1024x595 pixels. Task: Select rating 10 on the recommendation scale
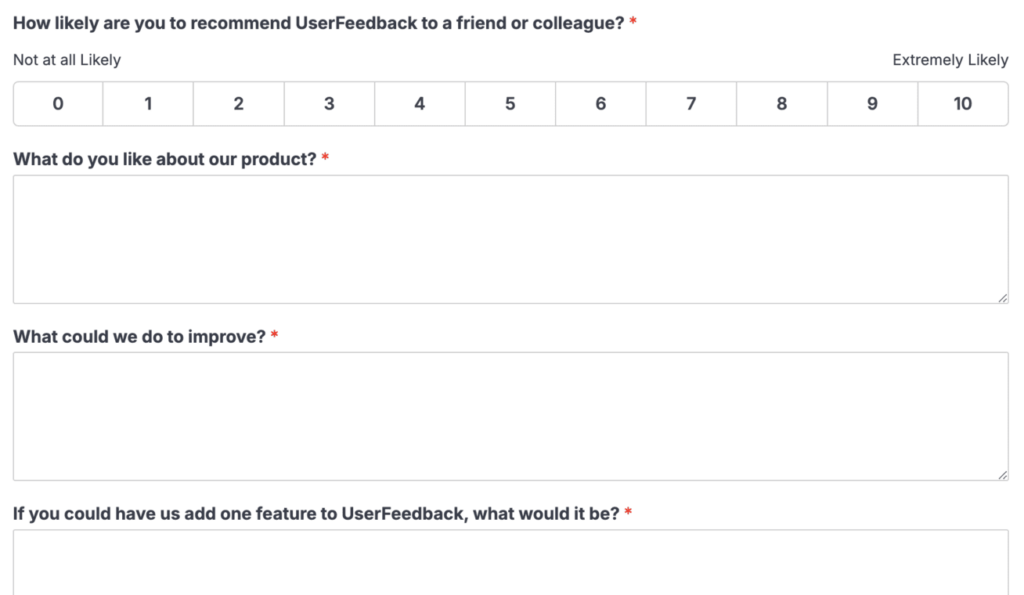pos(962,103)
